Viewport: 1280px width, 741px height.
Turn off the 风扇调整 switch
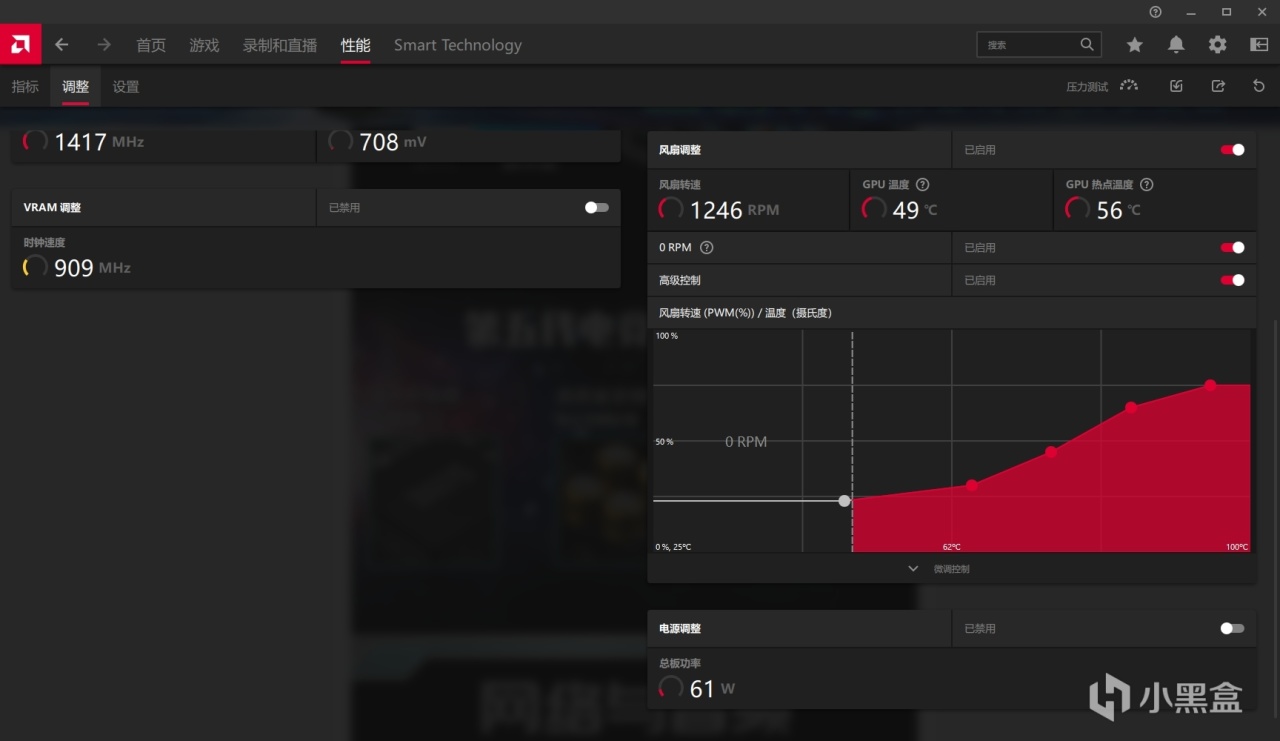point(1233,150)
